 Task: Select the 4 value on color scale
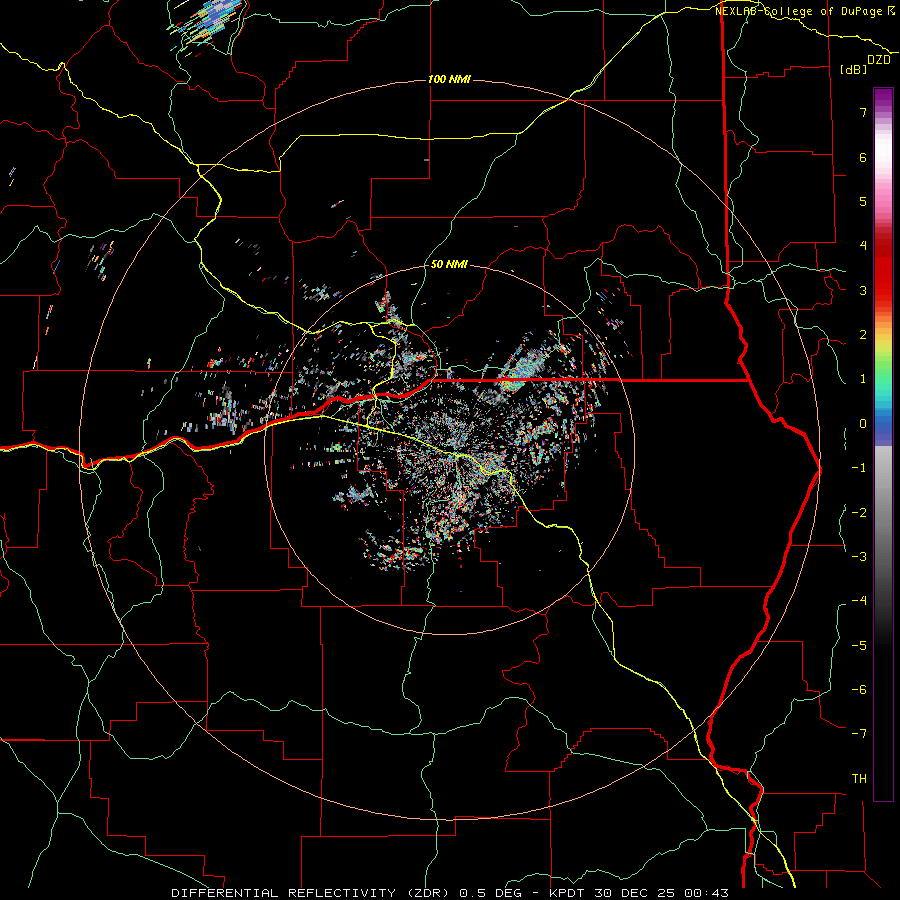(863, 246)
